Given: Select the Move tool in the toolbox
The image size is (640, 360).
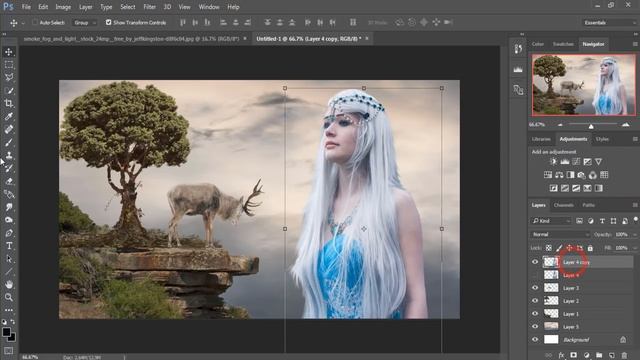Looking at the screenshot, I should click(x=9, y=52).
